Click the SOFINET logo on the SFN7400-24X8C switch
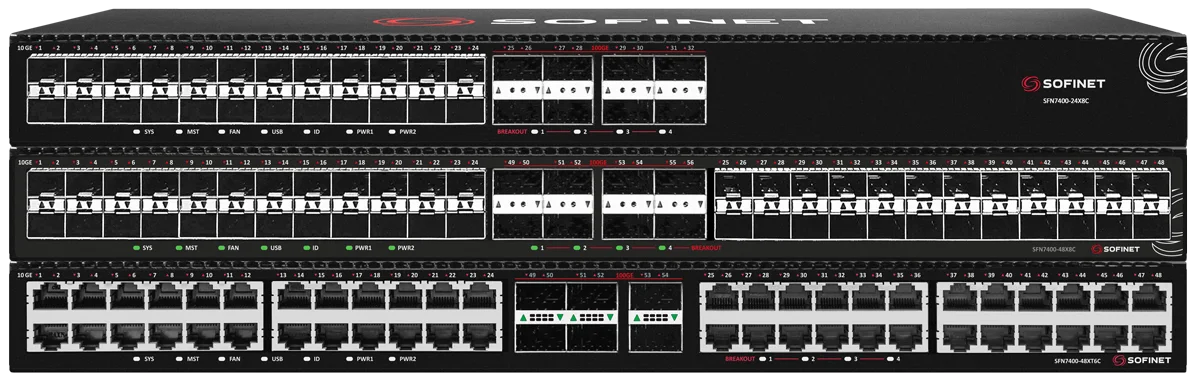This screenshot has width=1200, height=384. (x=1063, y=84)
